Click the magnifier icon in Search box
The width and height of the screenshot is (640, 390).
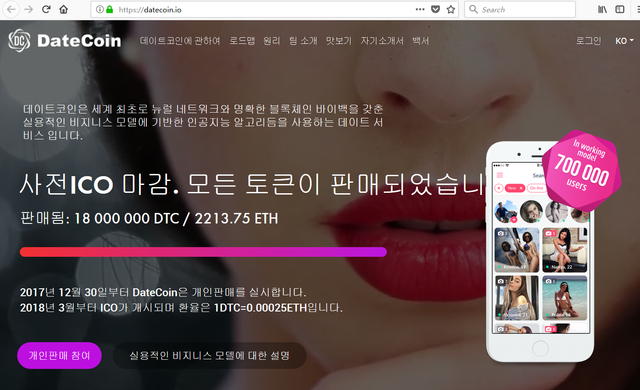click(473, 9)
